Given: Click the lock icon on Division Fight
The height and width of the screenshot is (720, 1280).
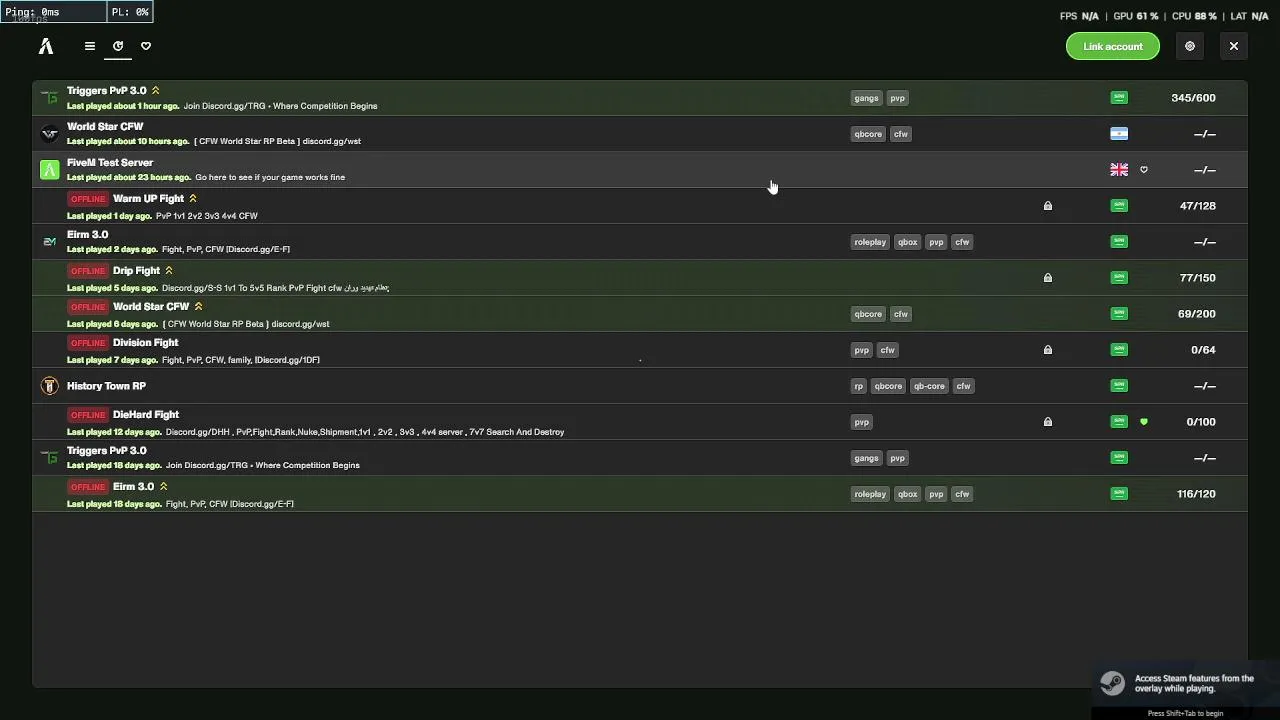Looking at the screenshot, I should (x=1048, y=350).
